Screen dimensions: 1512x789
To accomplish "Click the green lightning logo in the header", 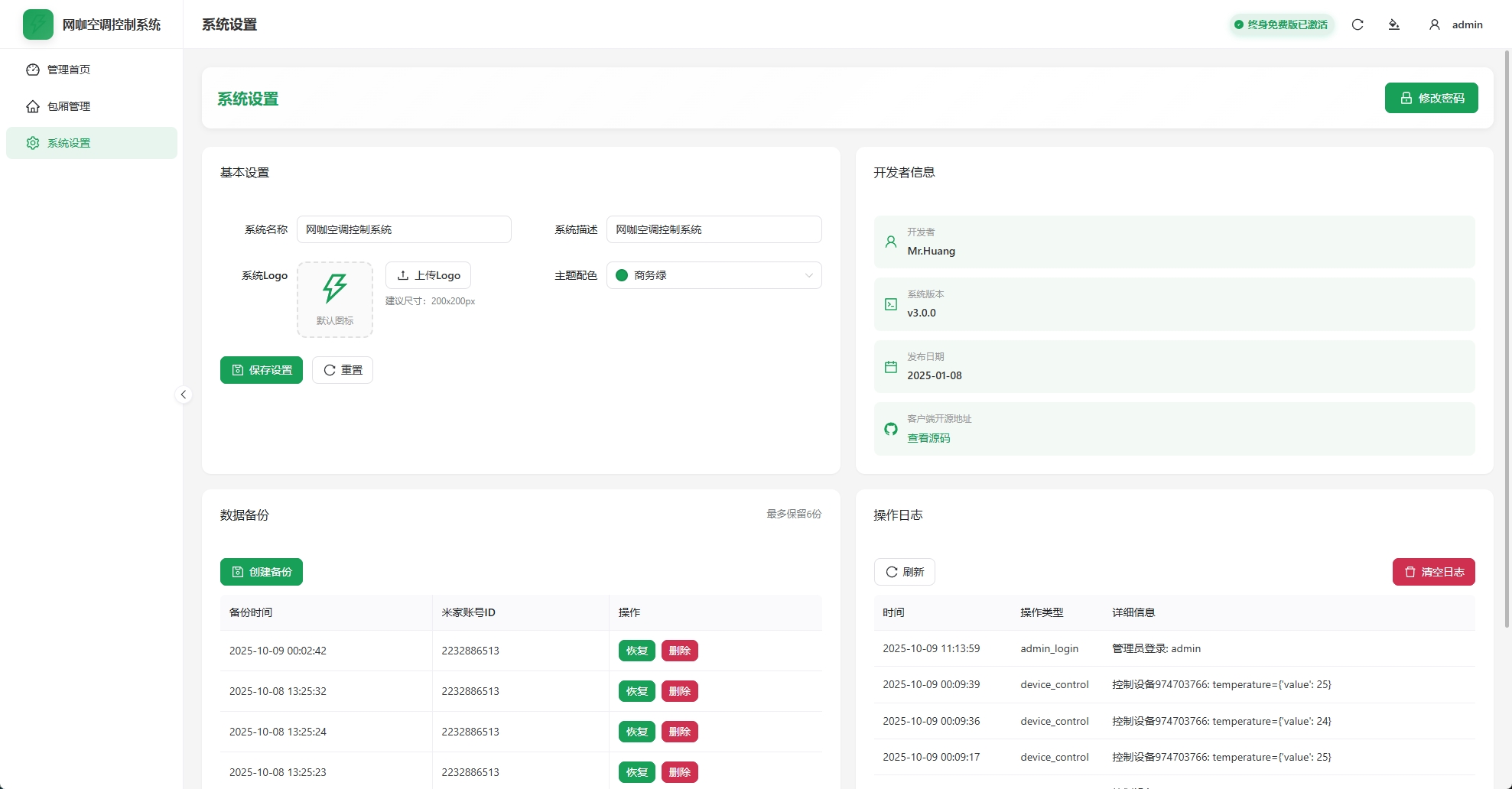I will click(37, 24).
